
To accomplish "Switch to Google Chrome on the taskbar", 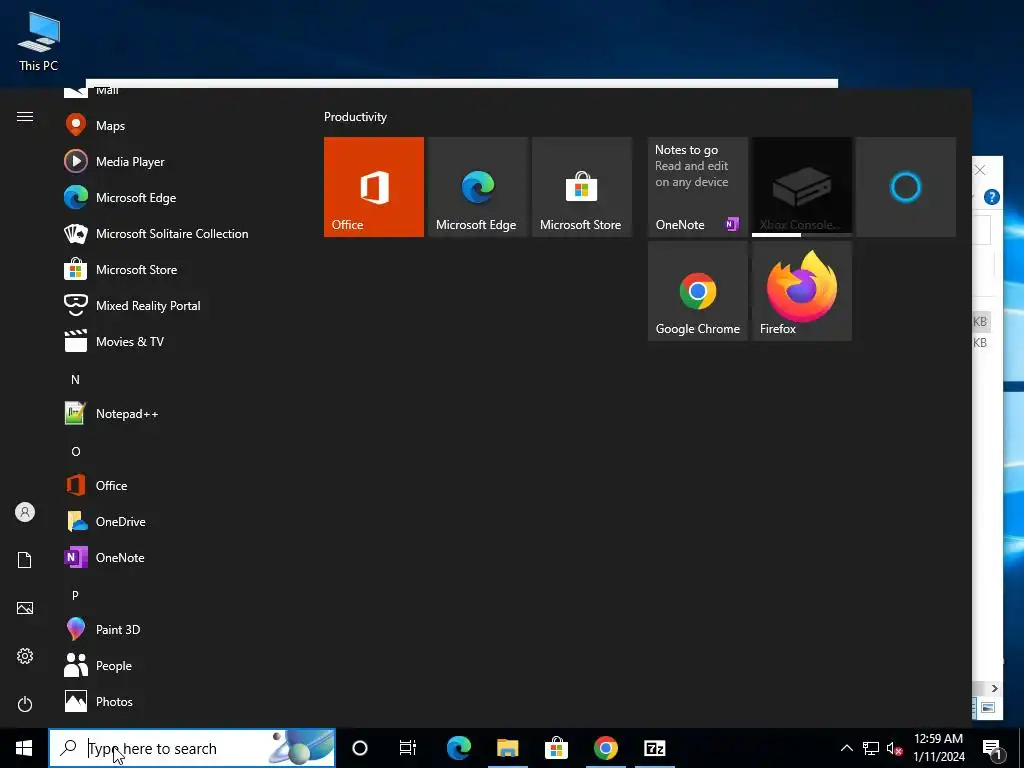I will (x=605, y=748).
